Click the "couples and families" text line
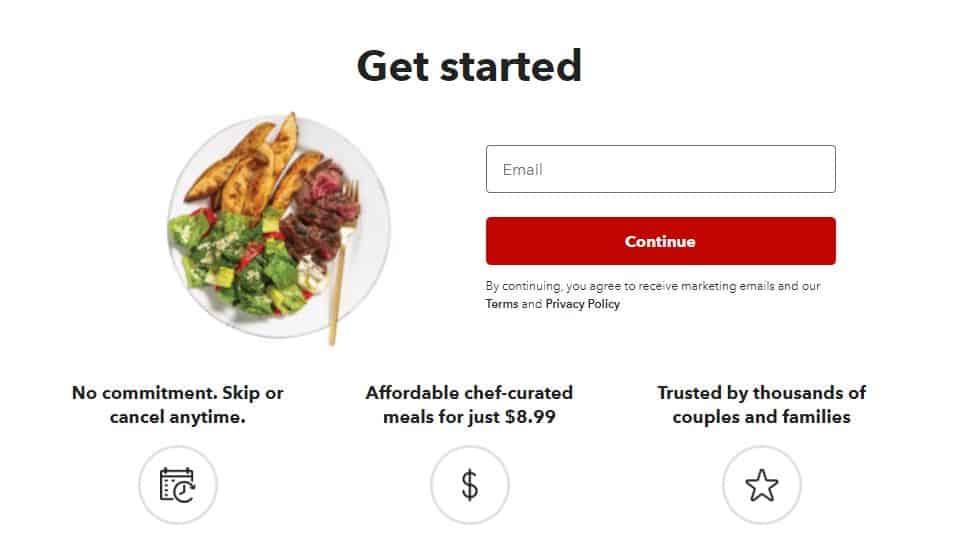This screenshot has width=968, height=554. coord(761,416)
